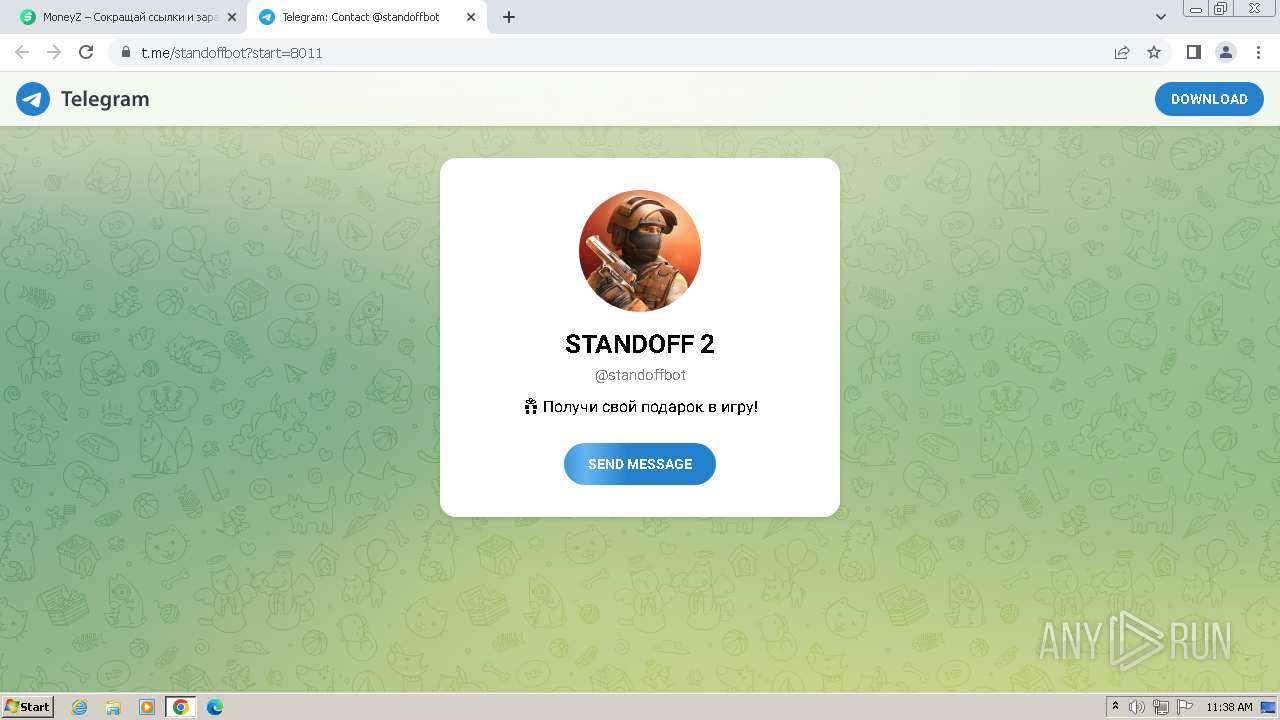Launch Internet Explorer from taskbar
This screenshot has width=1280, height=720.
click(x=80, y=707)
